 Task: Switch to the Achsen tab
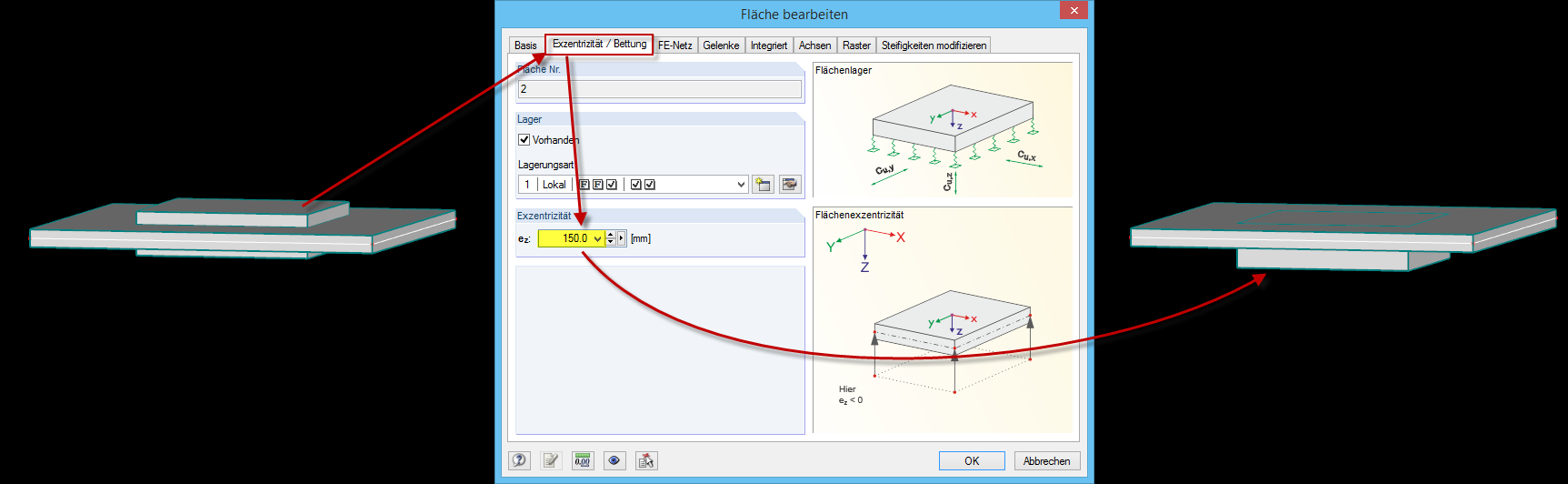click(814, 45)
